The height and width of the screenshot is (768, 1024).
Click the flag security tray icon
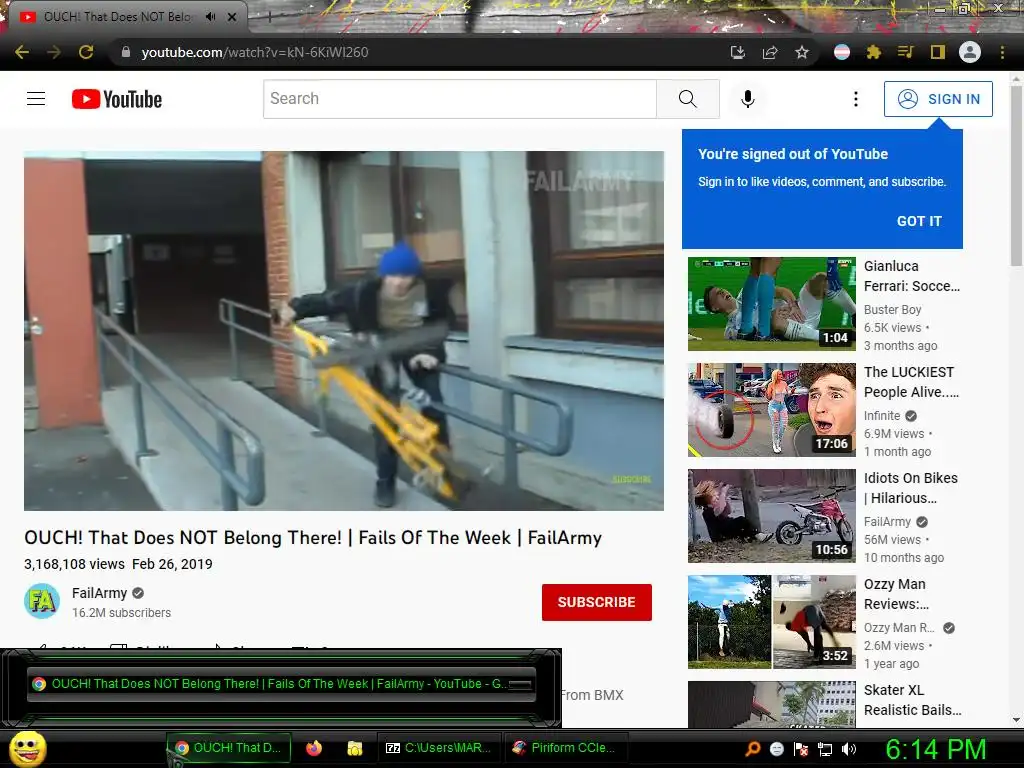801,748
